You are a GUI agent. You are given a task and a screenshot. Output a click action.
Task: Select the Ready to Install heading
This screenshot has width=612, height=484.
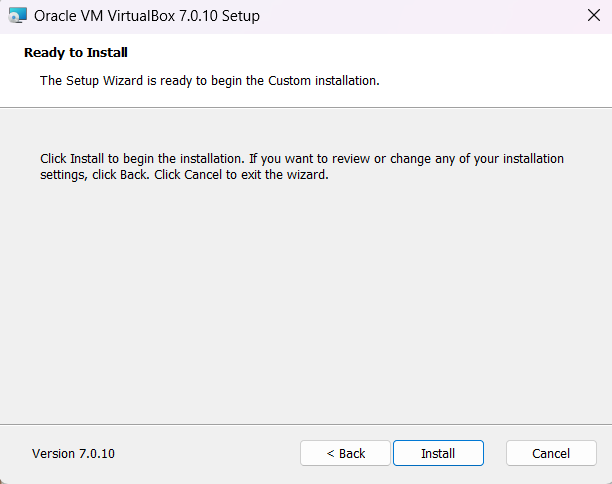pyautogui.click(x=76, y=52)
